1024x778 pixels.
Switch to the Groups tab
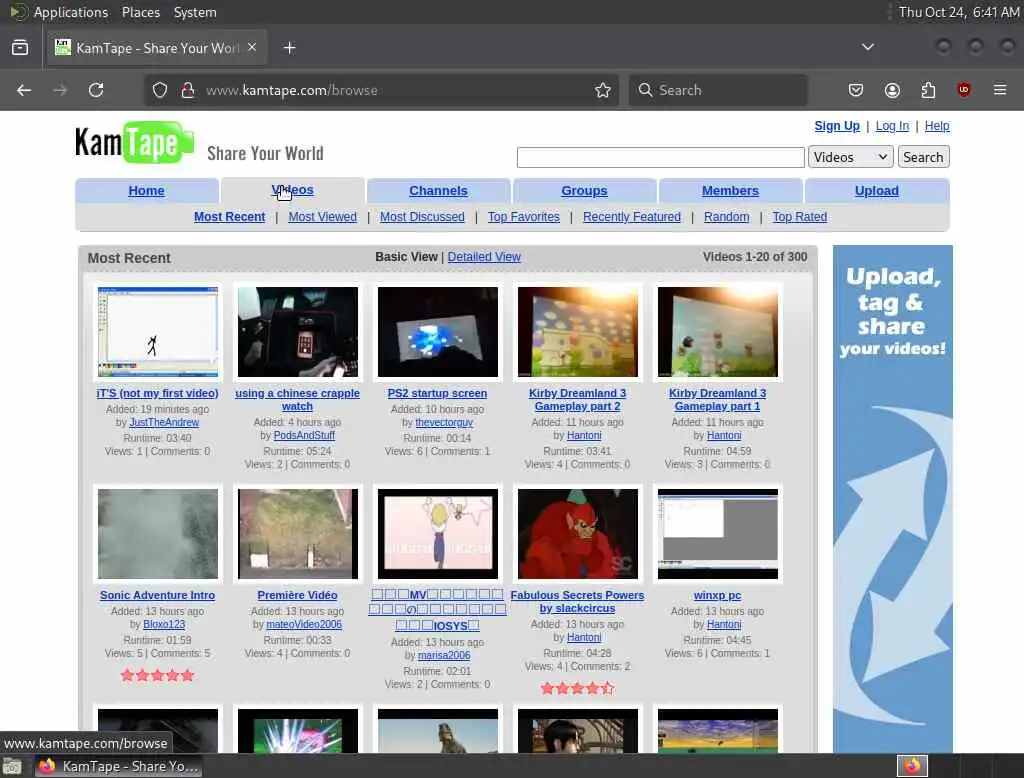(x=584, y=191)
